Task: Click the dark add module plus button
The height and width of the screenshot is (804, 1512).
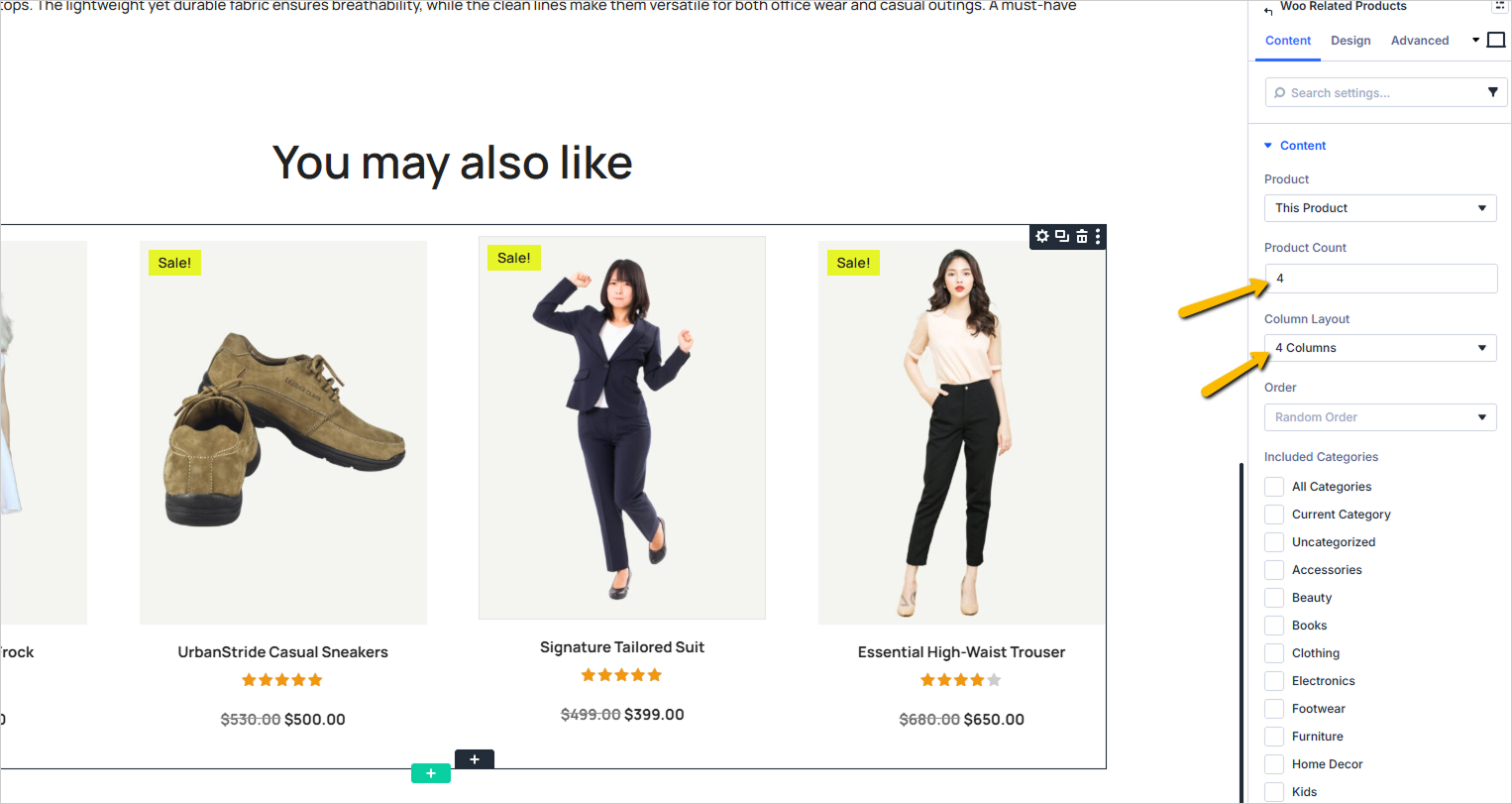Action: pos(475,759)
